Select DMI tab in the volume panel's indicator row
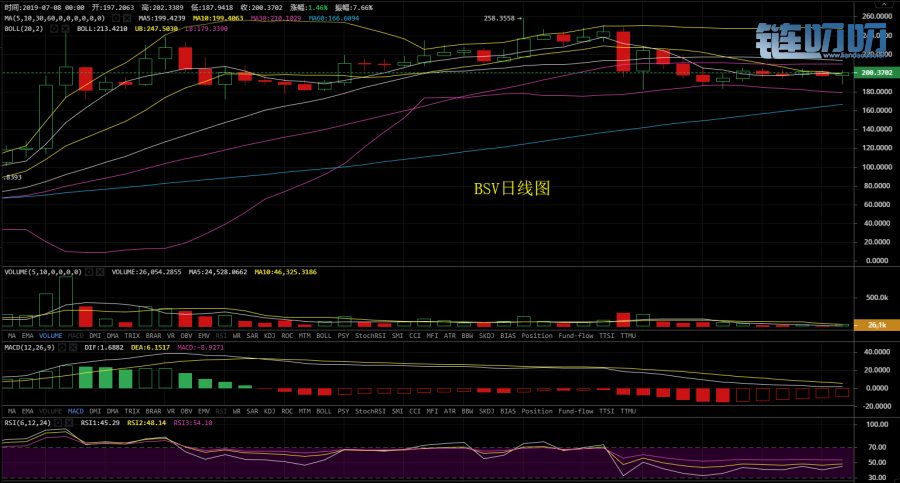 pyautogui.click(x=95, y=336)
